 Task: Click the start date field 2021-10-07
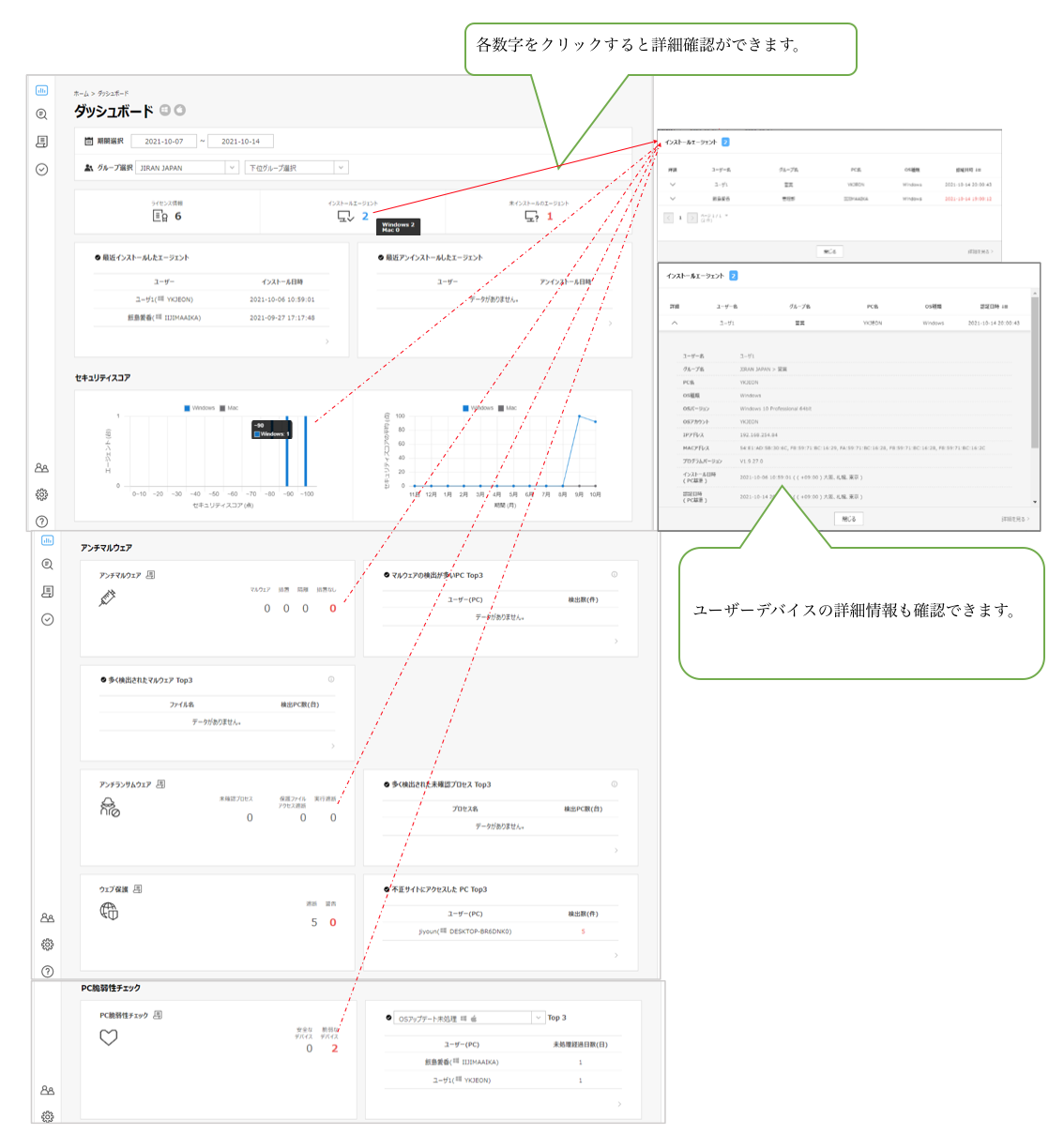[x=164, y=142]
